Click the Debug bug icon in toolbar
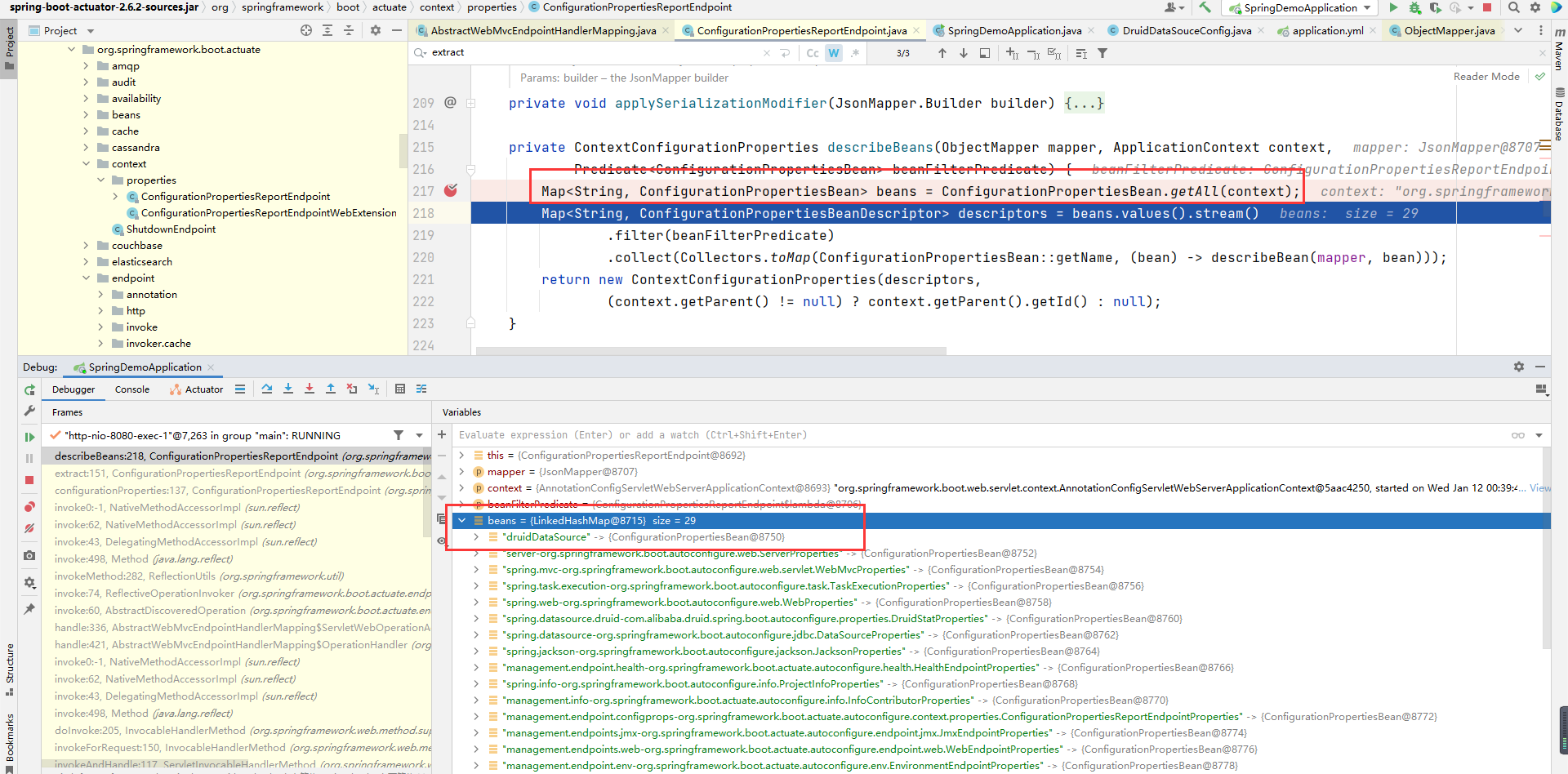This screenshot has height=774, width=1568. (x=1414, y=7)
